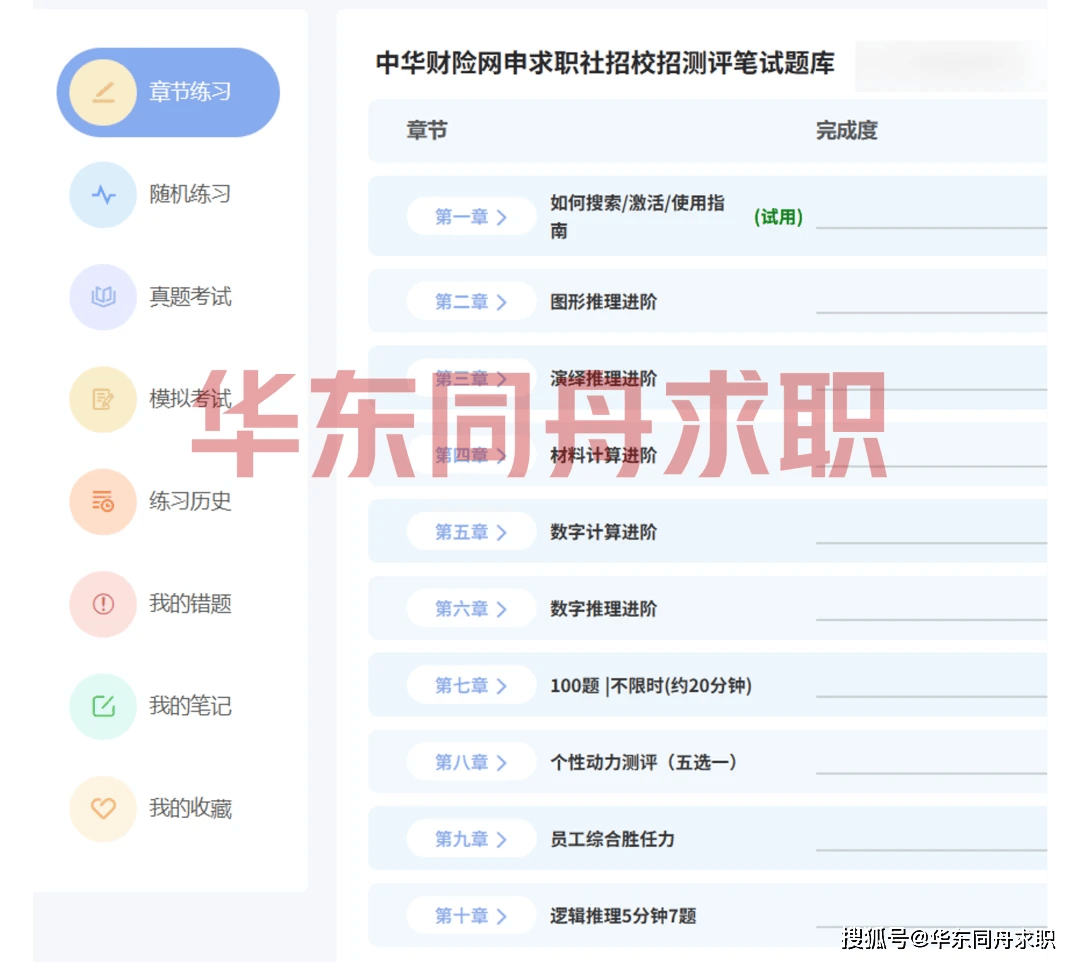
Task: View 练习历史 in the sidebar
Action: coord(190,501)
